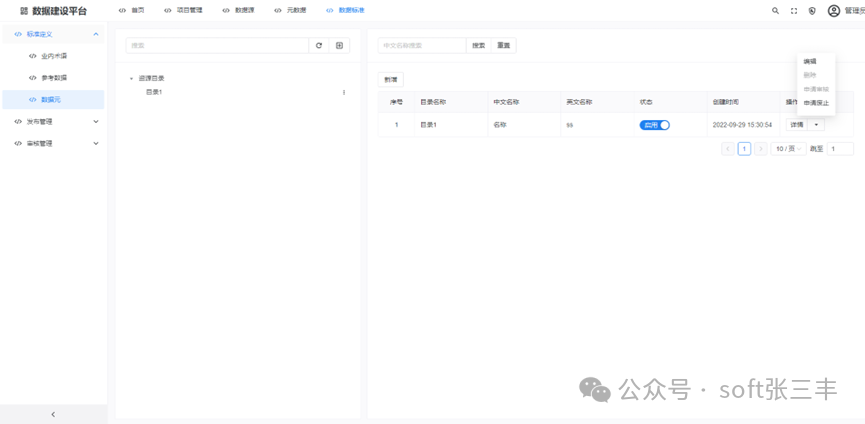Click the 重置 button
This screenshot has height=424, width=865.
point(504,46)
